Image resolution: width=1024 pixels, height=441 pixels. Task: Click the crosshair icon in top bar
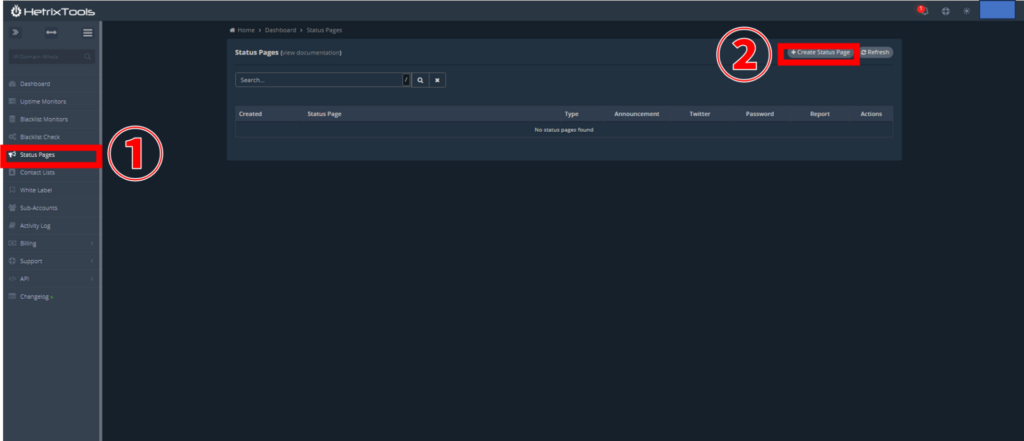tap(946, 10)
